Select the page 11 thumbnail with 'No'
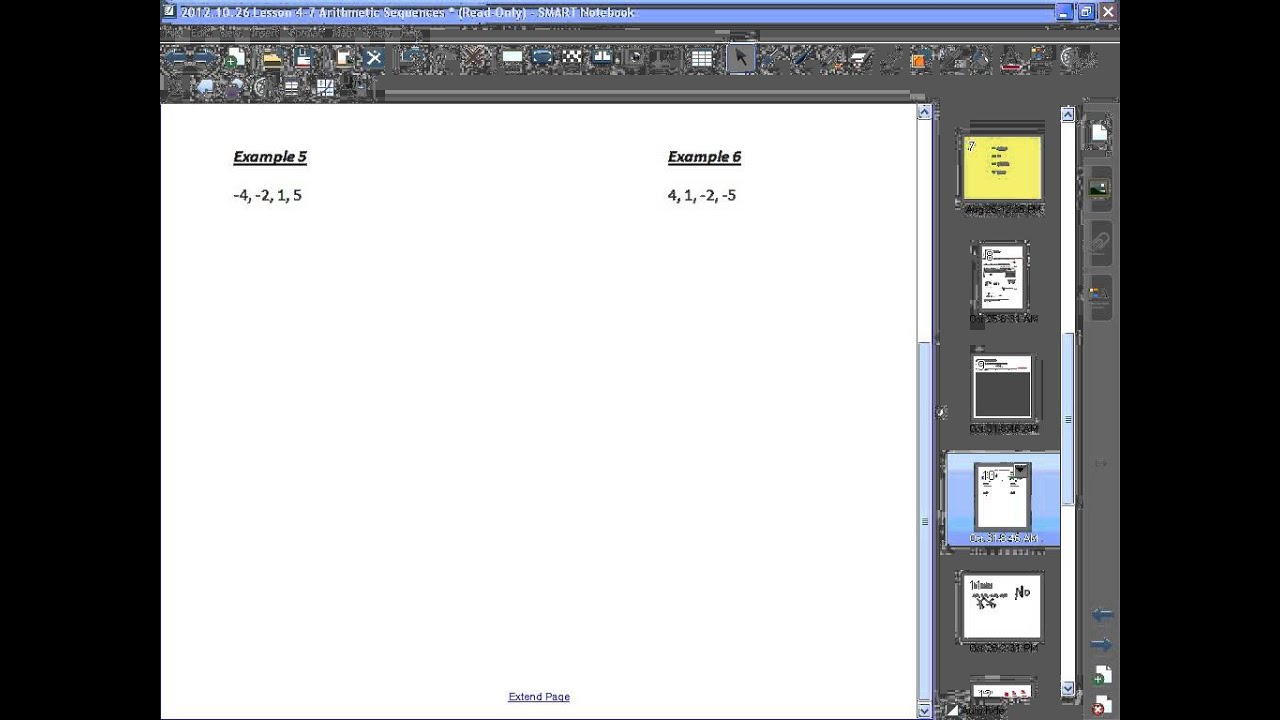1280x720 pixels. (1001, 607)
